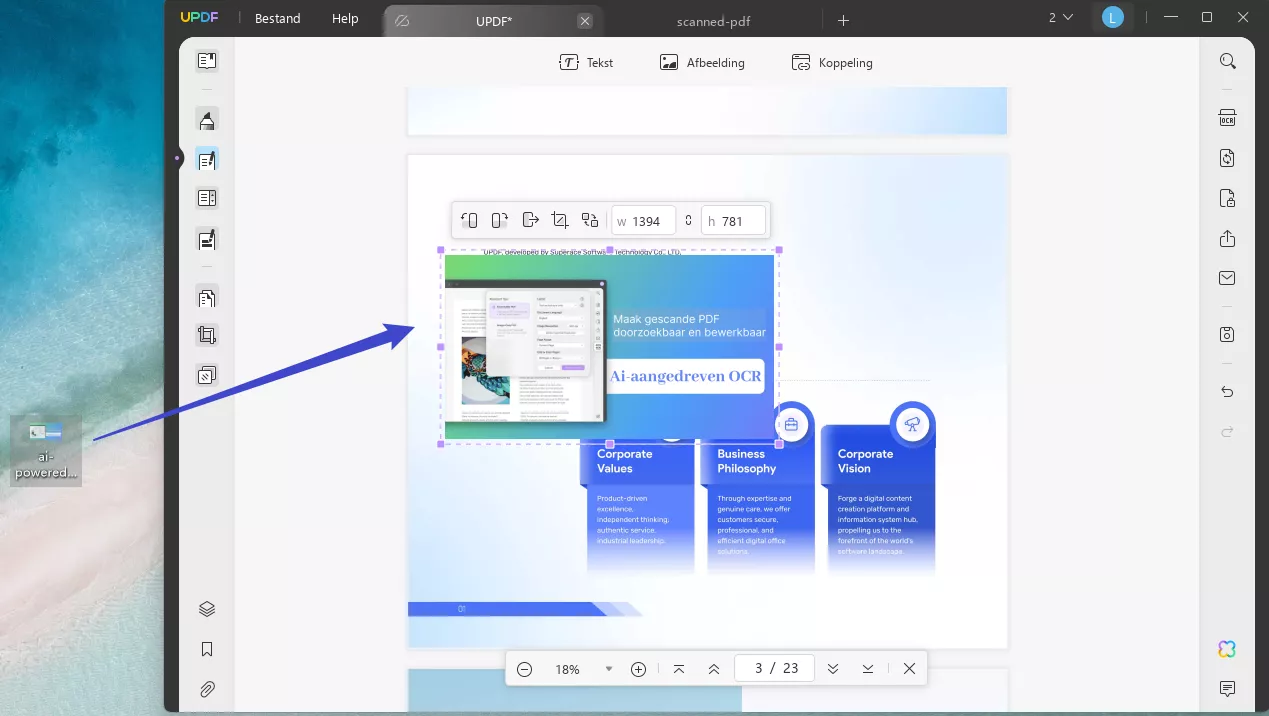This screenshot has width=1269, height=716.
Task: Open the Fill and Sign tool
Action: (207, 240)
